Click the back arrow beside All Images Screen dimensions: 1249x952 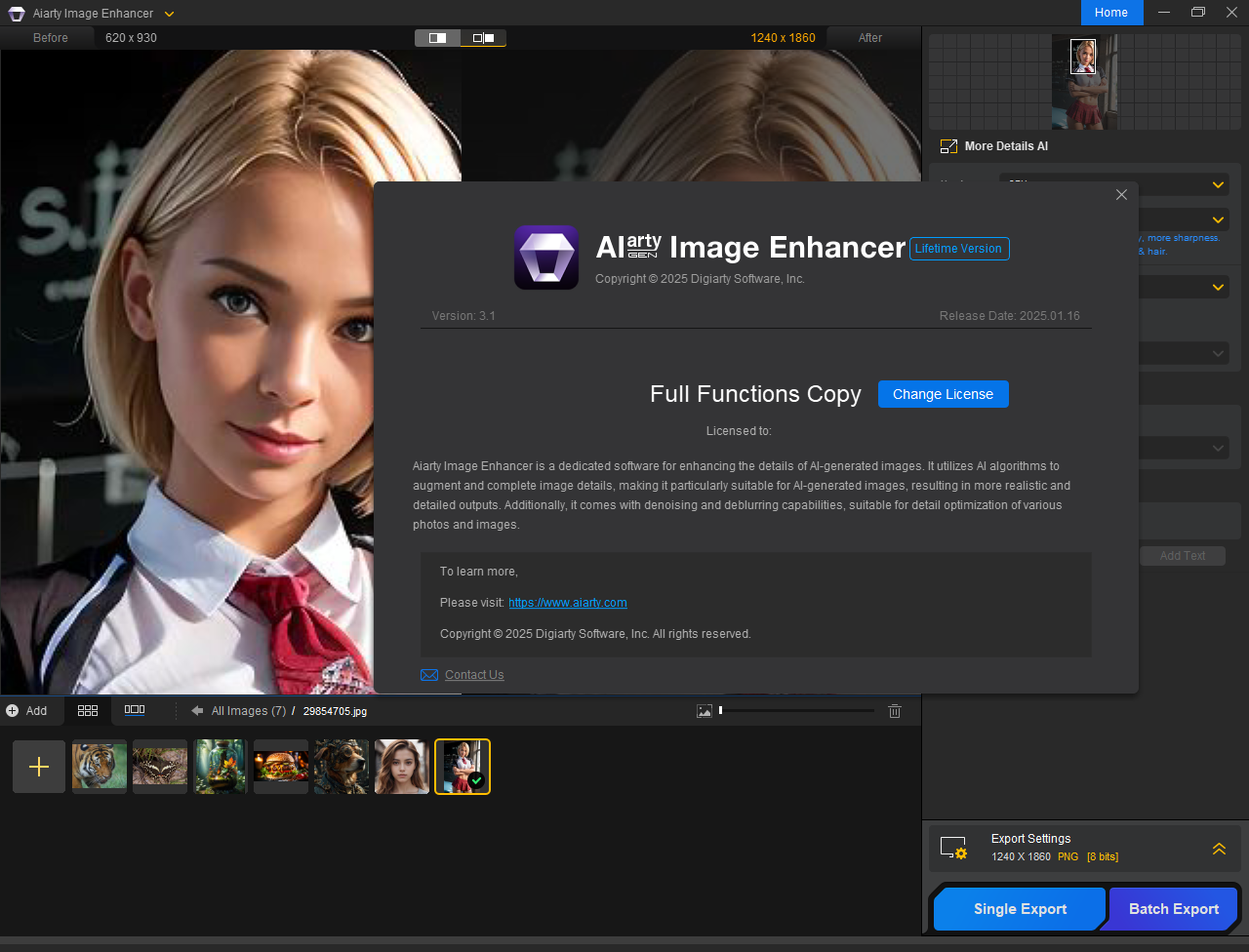(197, 711)
